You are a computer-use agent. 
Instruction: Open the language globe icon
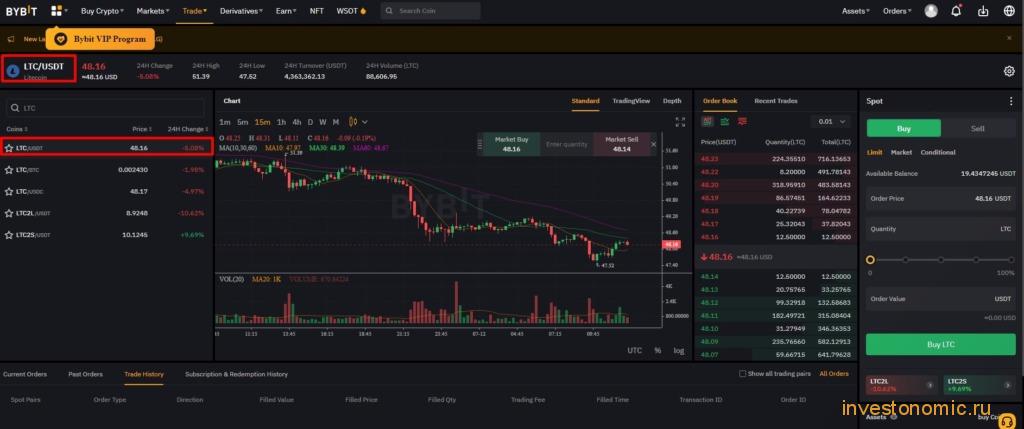click(x=1009, y=11)
